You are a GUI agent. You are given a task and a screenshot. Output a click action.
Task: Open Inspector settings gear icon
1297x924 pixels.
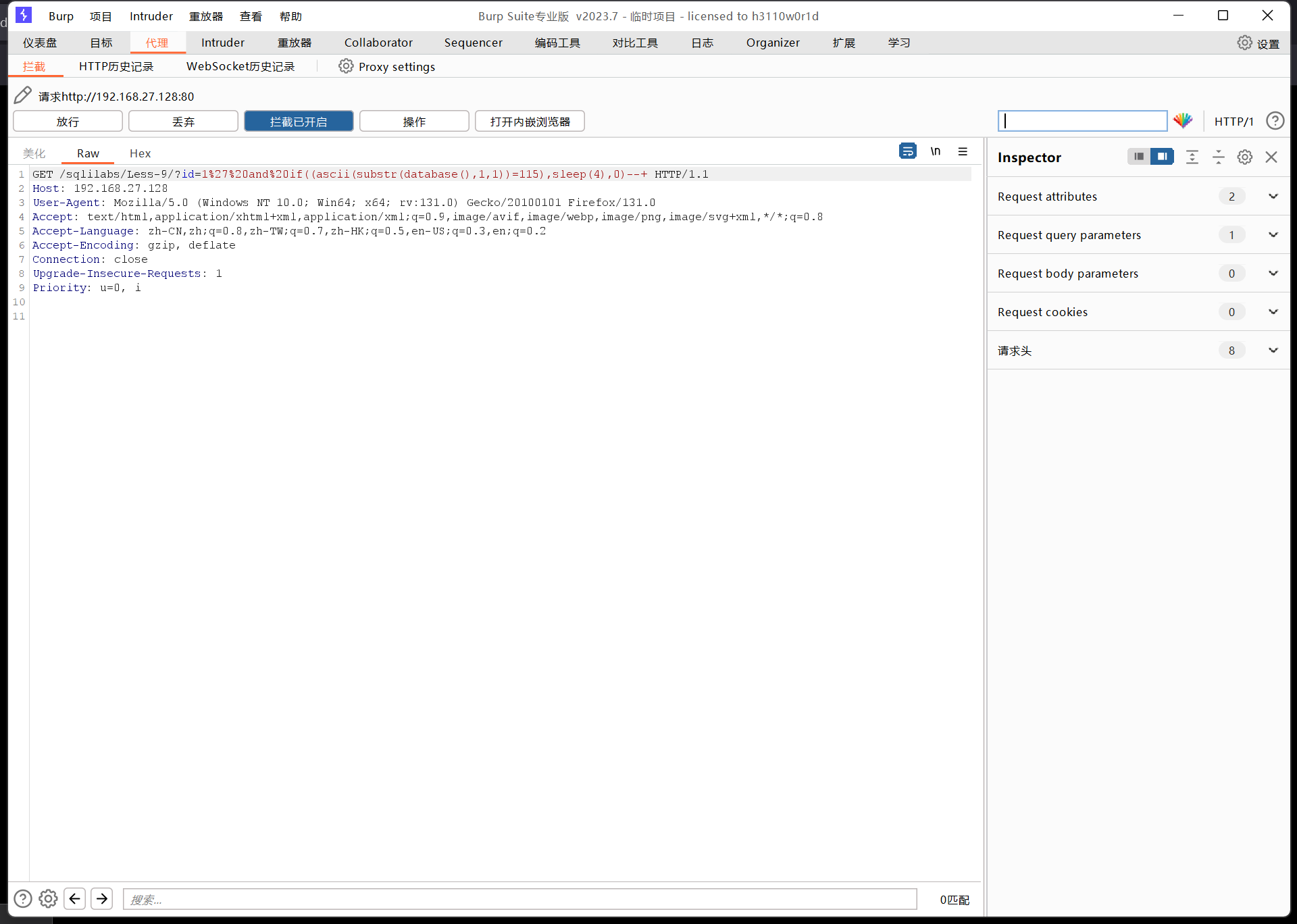(1245, 157)
